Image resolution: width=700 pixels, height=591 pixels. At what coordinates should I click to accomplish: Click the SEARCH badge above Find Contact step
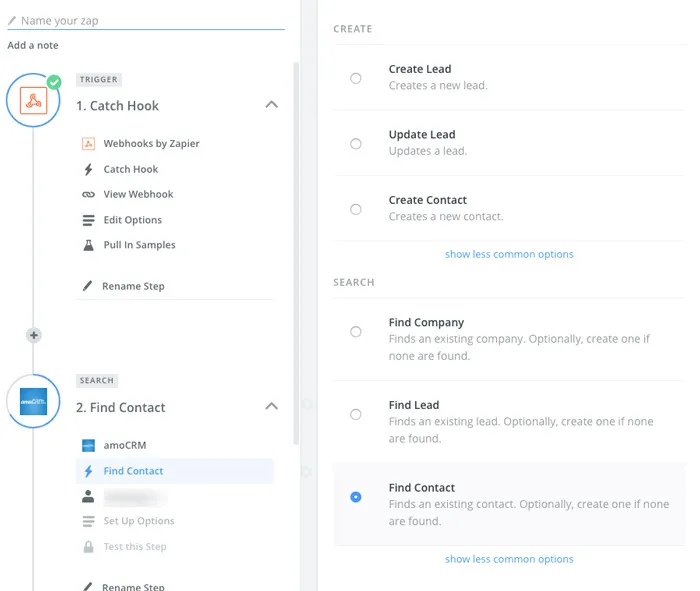(x=97, y=381)
